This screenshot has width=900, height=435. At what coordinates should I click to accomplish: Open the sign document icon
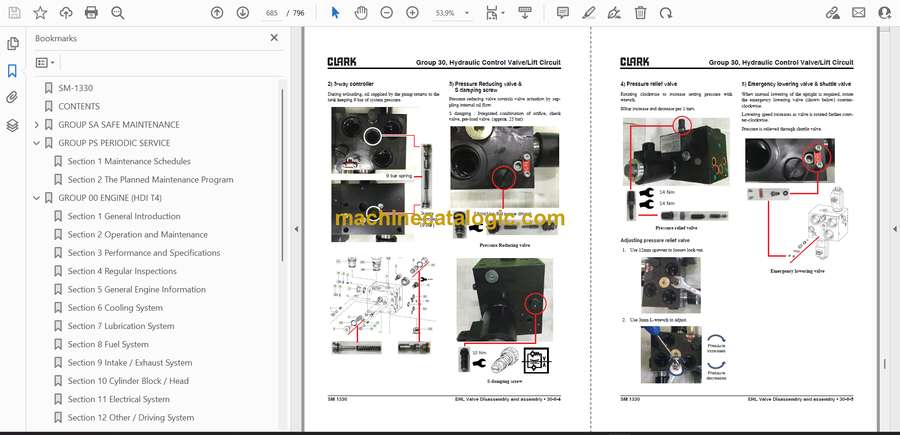[614, 13]
